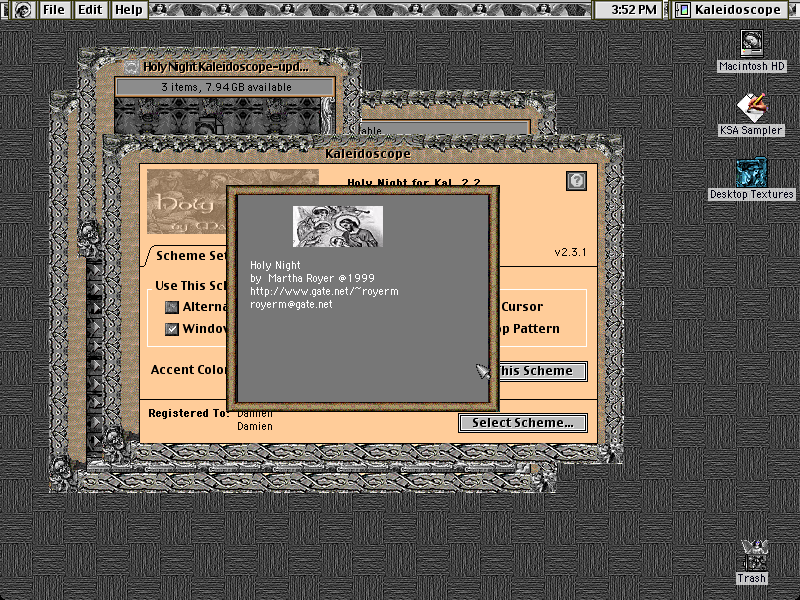Click the Holy Night window vertical scrollbar
This screenshot has height=600, width=800.
[x=328, y=115]
